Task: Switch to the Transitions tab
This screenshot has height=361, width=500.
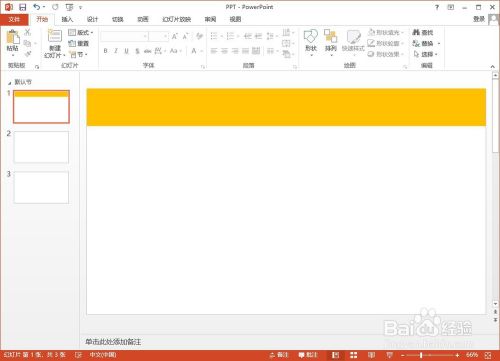Action: pyautogui.click(x=117, y=19)
